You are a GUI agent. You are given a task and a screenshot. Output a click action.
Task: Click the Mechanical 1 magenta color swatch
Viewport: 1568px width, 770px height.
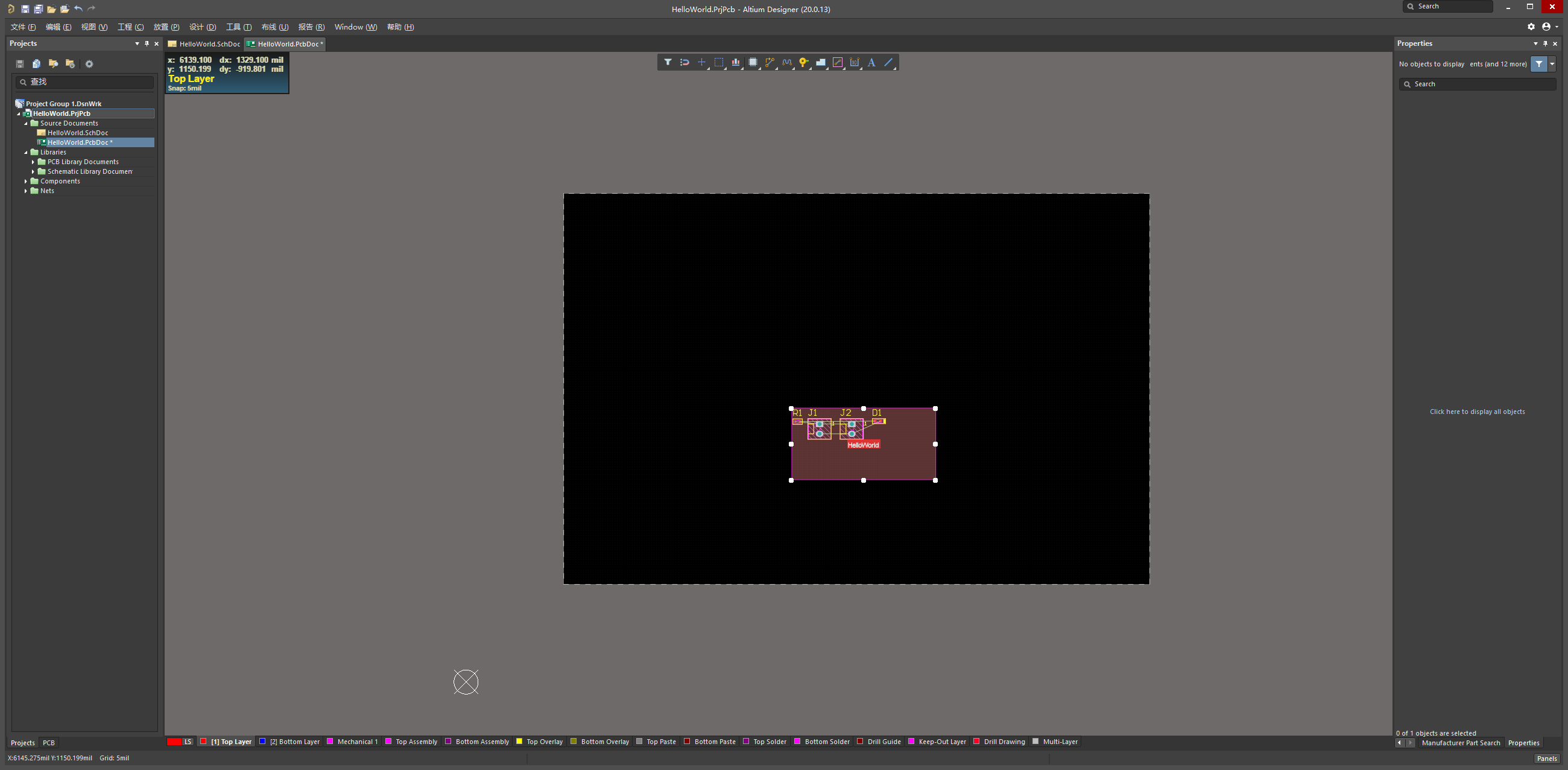[330, 742]
